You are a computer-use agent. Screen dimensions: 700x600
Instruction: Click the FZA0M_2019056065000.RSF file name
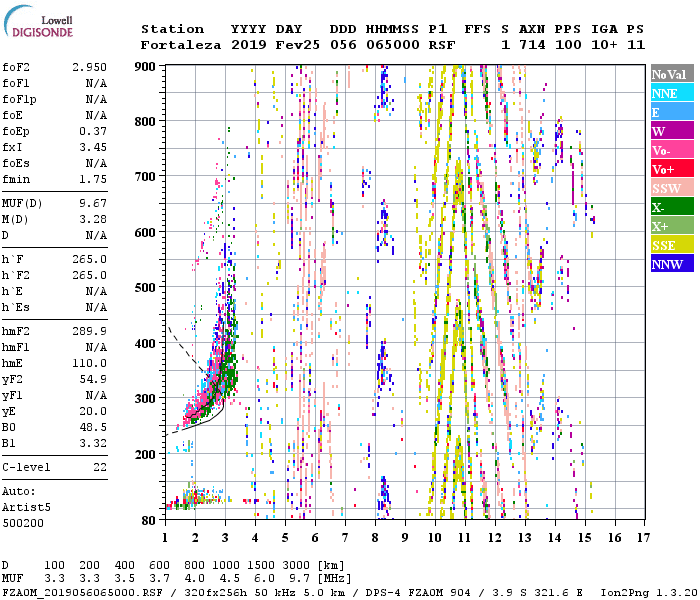tap(83, 593)
